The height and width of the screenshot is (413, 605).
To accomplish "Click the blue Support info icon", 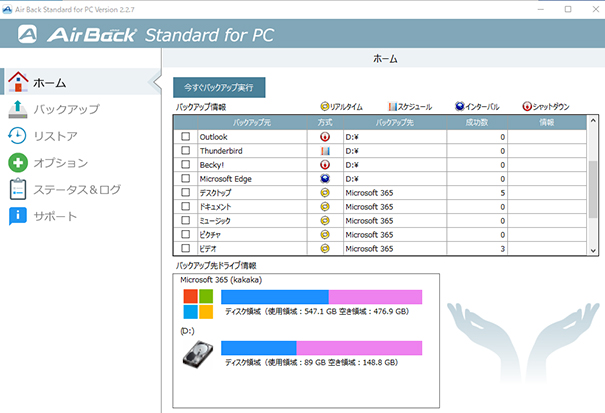I will [18, 216].
